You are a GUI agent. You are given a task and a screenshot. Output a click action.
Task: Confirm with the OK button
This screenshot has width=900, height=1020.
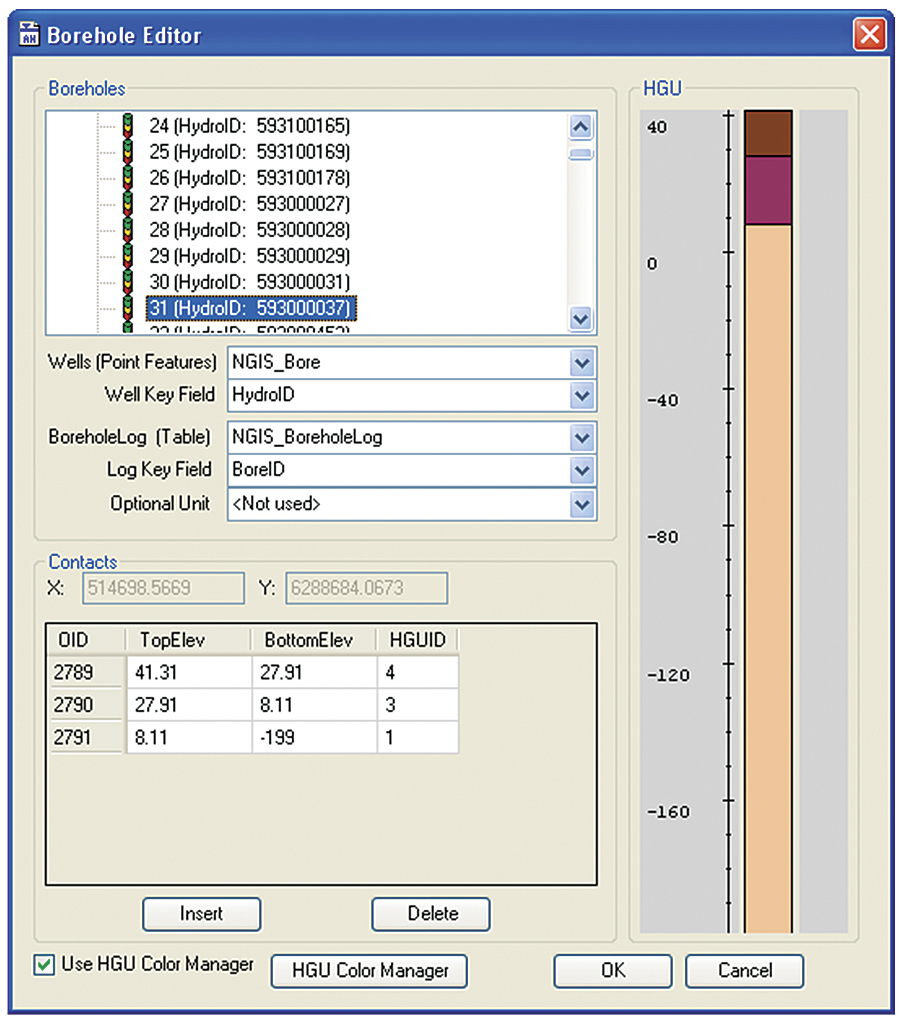pyautogui.click(x=613, y=971)
